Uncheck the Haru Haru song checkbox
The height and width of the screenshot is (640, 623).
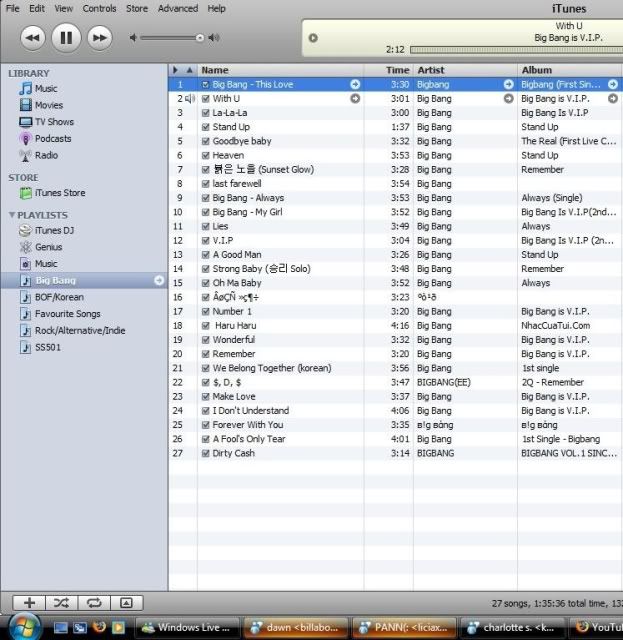pyautogui.click(x=205, y=326)
